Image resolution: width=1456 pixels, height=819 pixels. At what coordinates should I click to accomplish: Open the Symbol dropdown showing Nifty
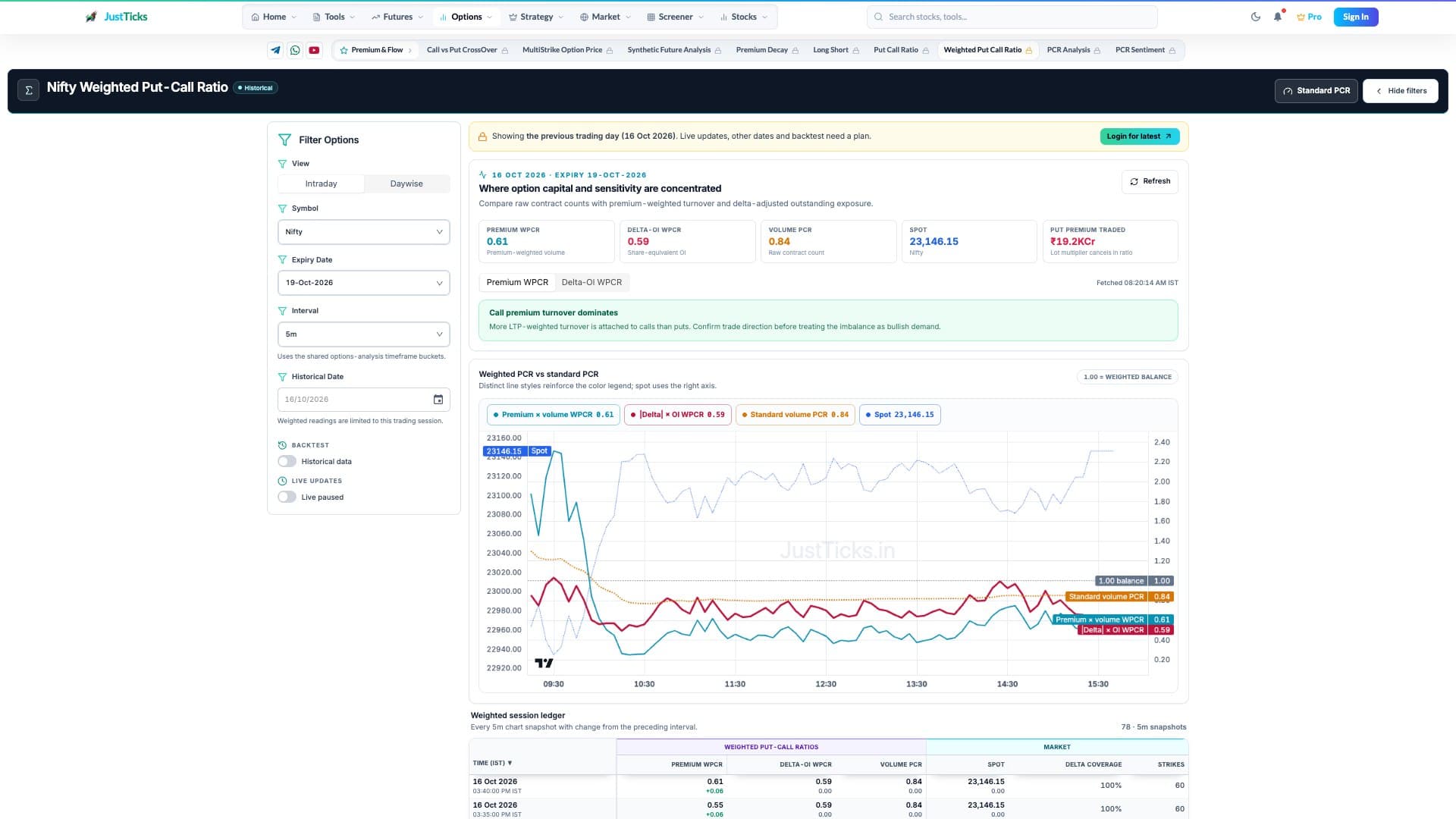pos(364,232)
